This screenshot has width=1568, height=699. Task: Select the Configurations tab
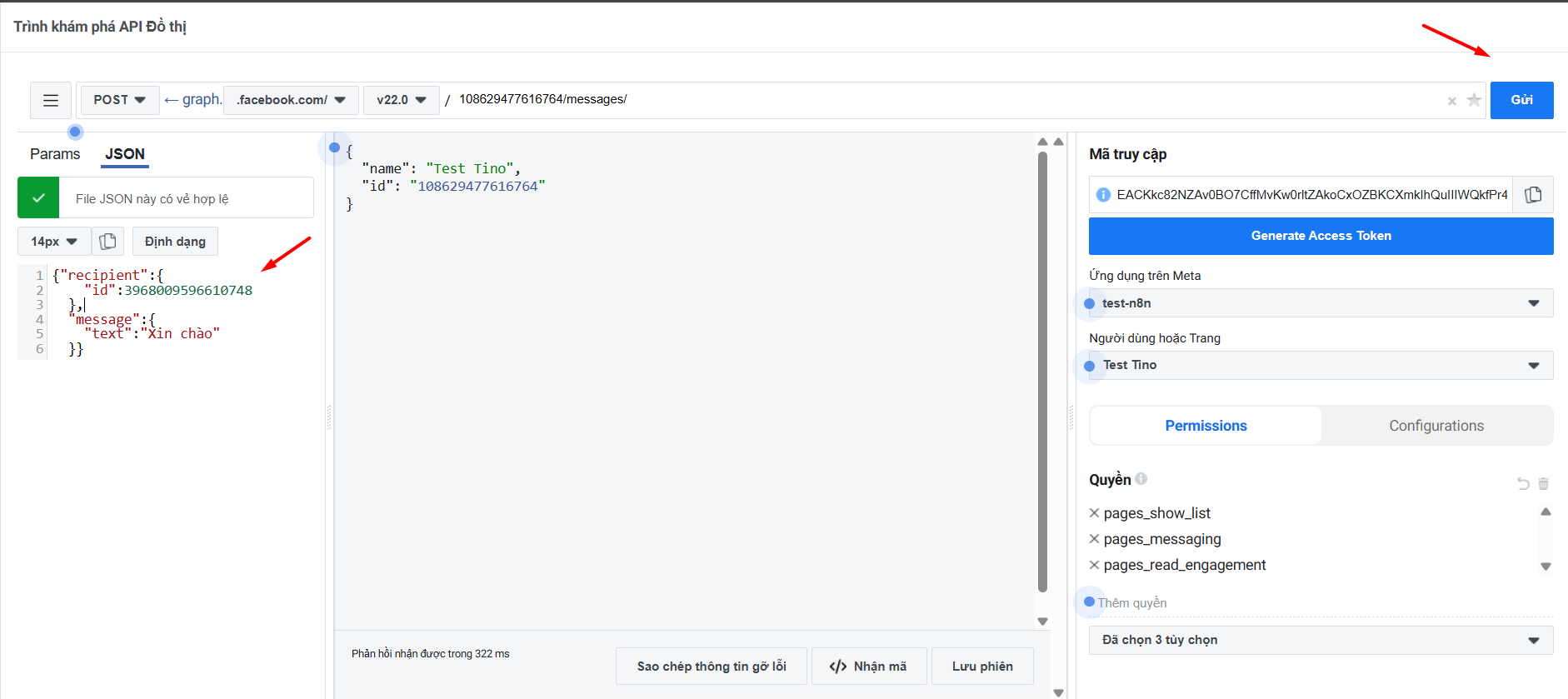1436,426
